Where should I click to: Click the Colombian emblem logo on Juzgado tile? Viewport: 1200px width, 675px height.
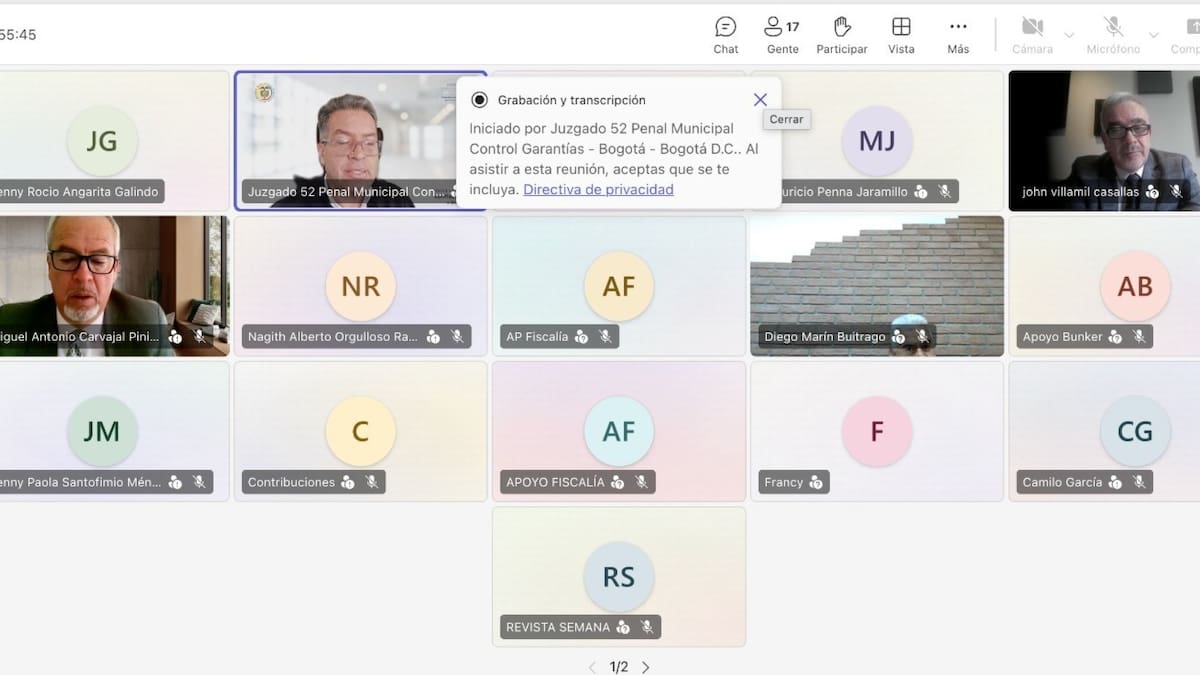point(263,92)
